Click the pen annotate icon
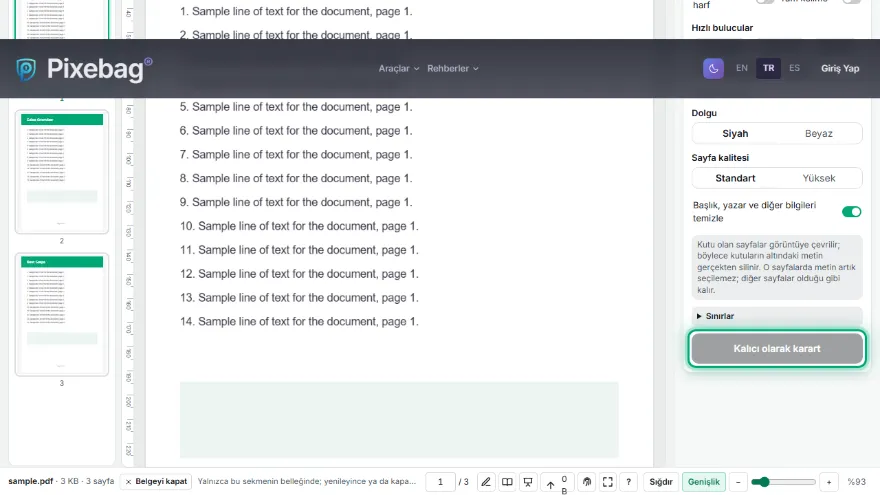Screen dimensions: 880x495 486,482
